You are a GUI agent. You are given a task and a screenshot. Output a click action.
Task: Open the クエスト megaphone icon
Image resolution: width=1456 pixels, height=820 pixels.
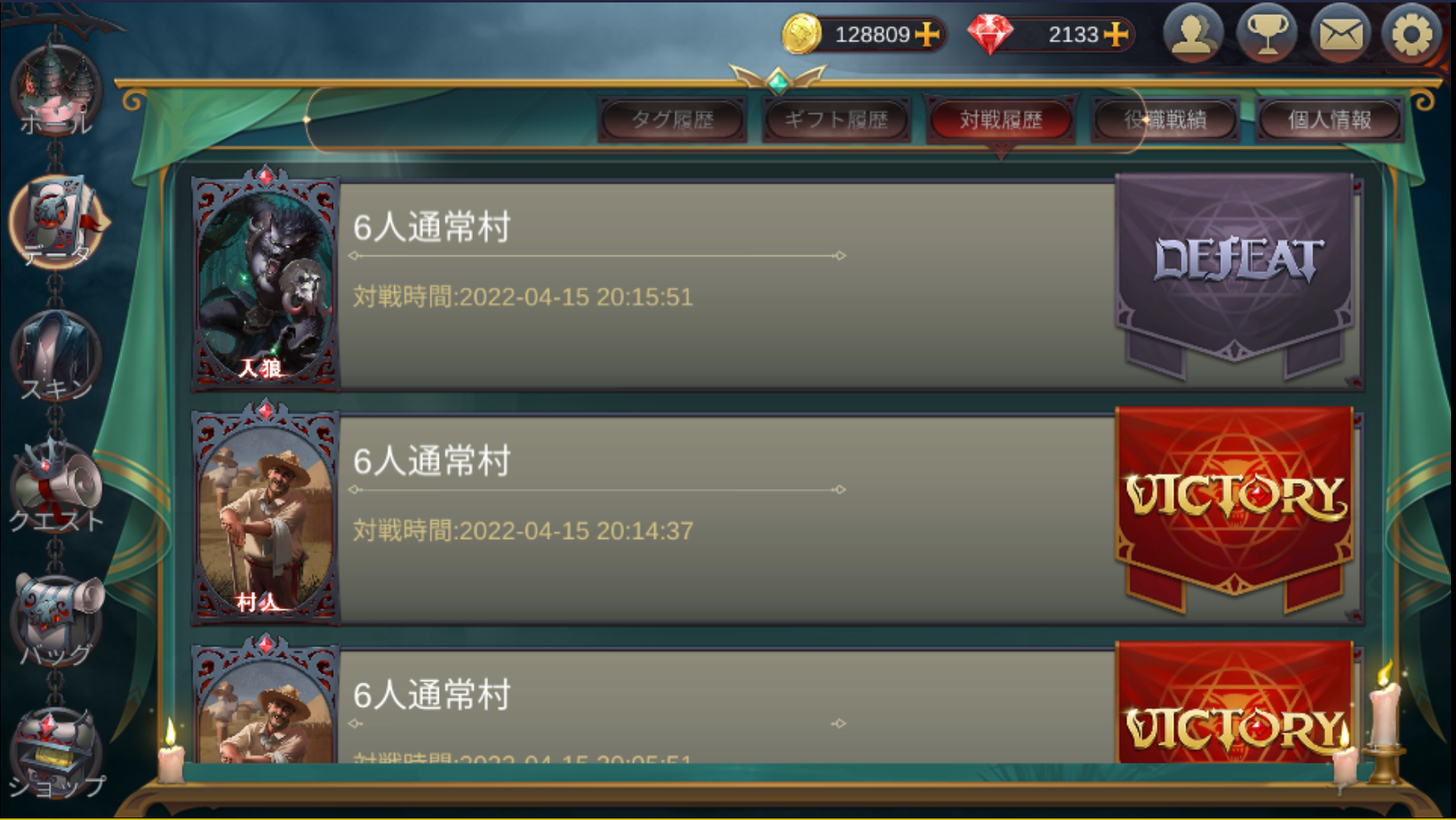(x=56, y=488)
